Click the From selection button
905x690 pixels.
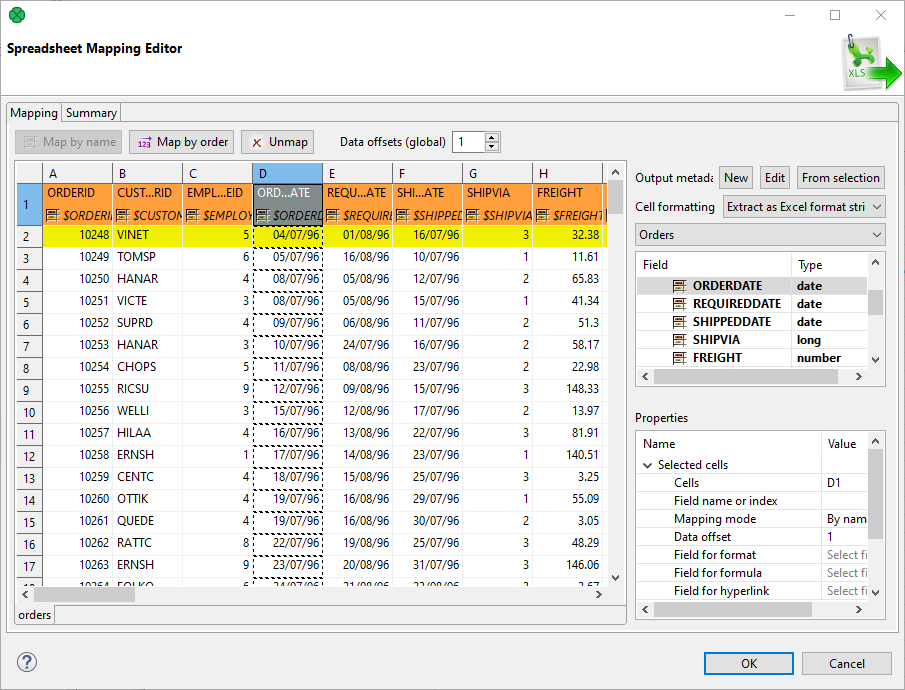(840, 177)
